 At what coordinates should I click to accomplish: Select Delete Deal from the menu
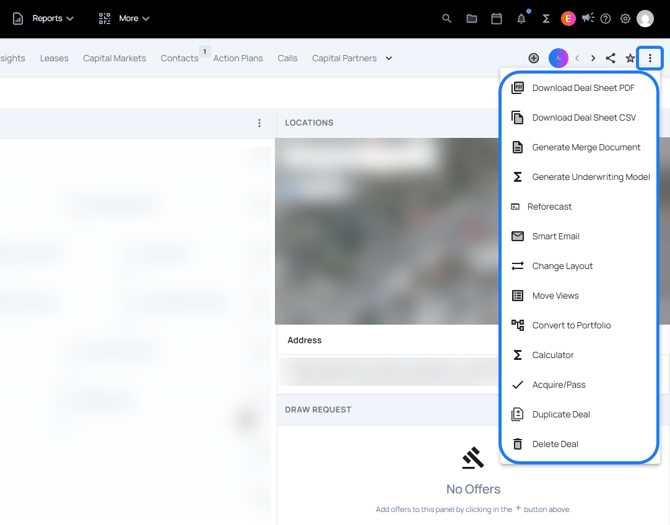point(555,444)
